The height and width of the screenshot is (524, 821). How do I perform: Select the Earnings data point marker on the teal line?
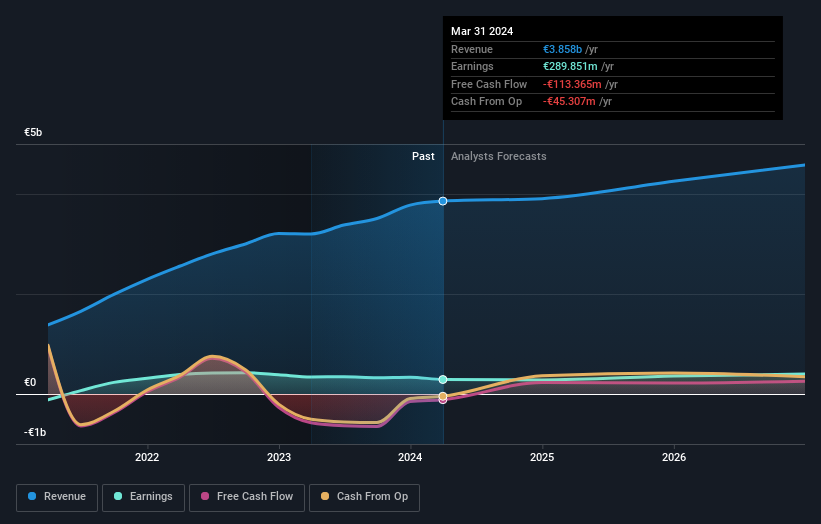point(443,380)
